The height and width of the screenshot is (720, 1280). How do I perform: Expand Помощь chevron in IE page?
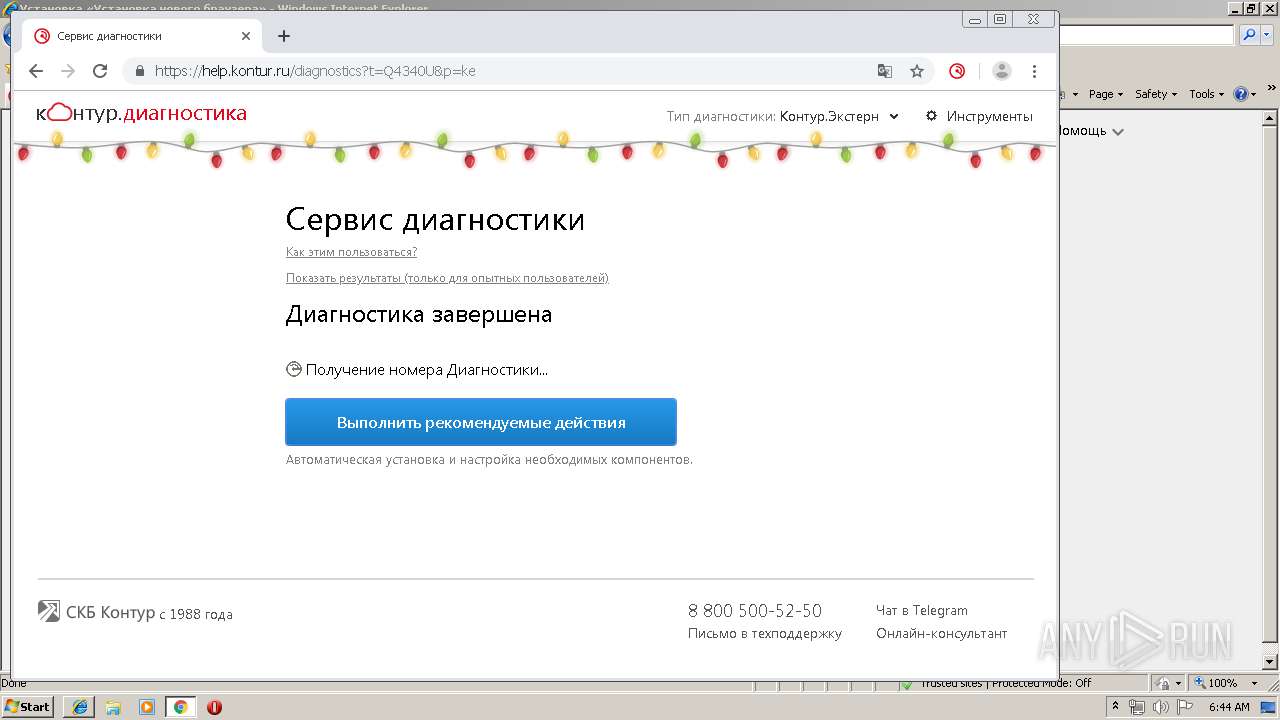[1118, 131]
